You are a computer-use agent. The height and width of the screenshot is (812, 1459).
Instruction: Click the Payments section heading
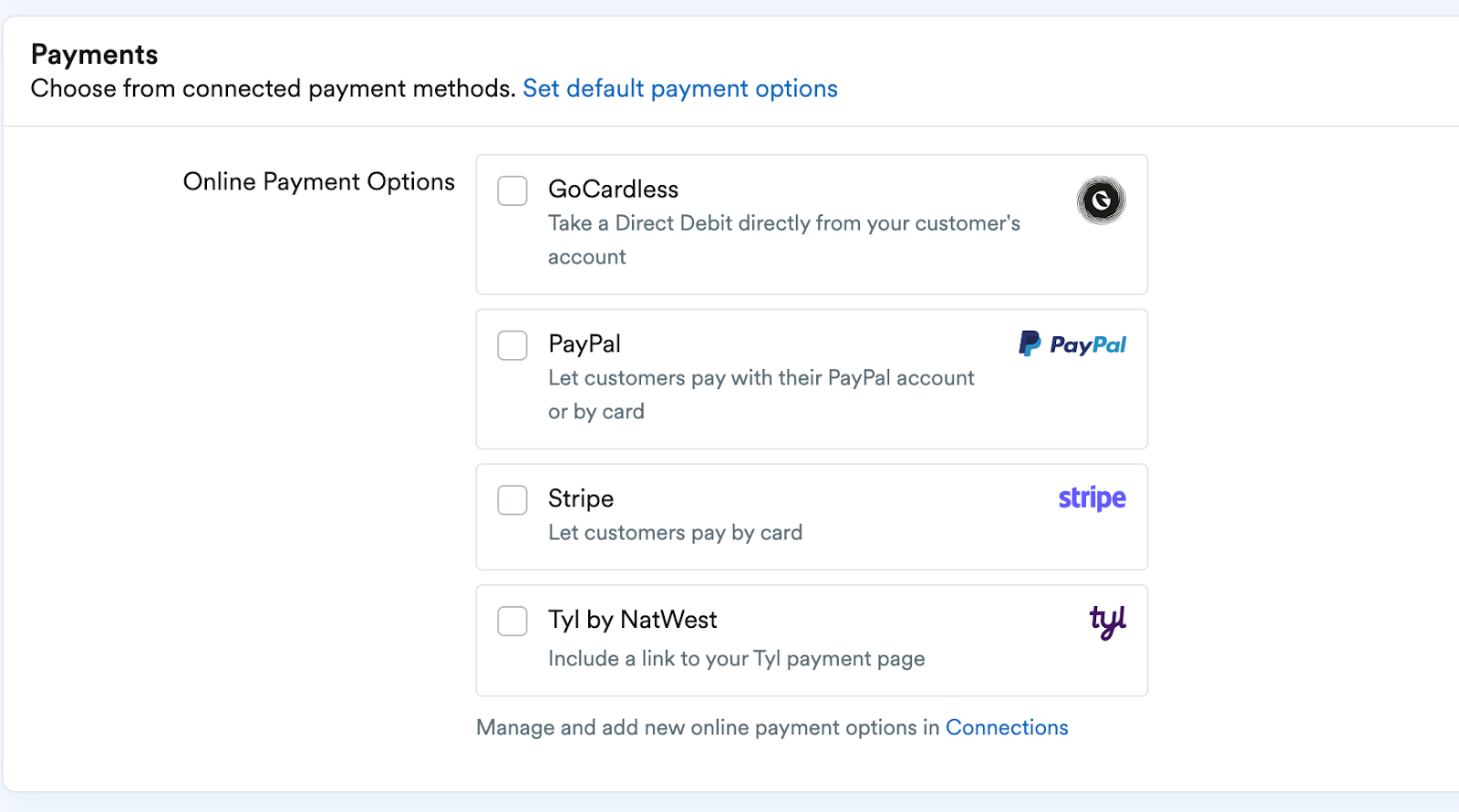(94, 55)
